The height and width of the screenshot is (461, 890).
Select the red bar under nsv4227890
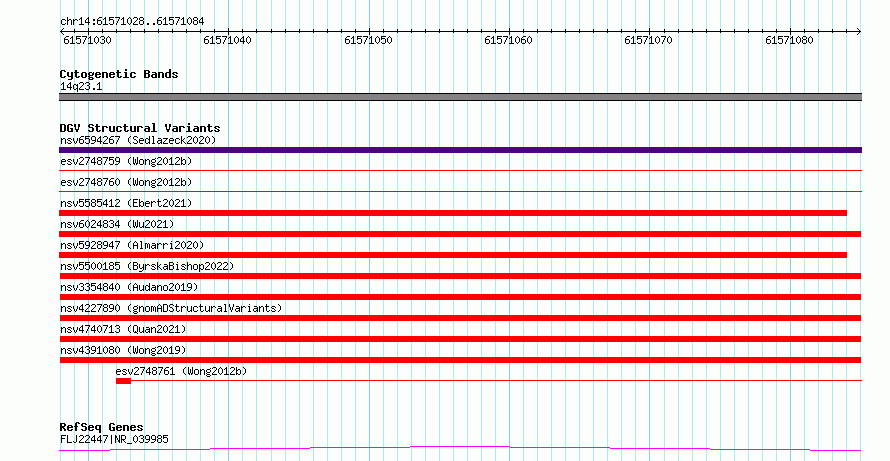coord(460,318)
